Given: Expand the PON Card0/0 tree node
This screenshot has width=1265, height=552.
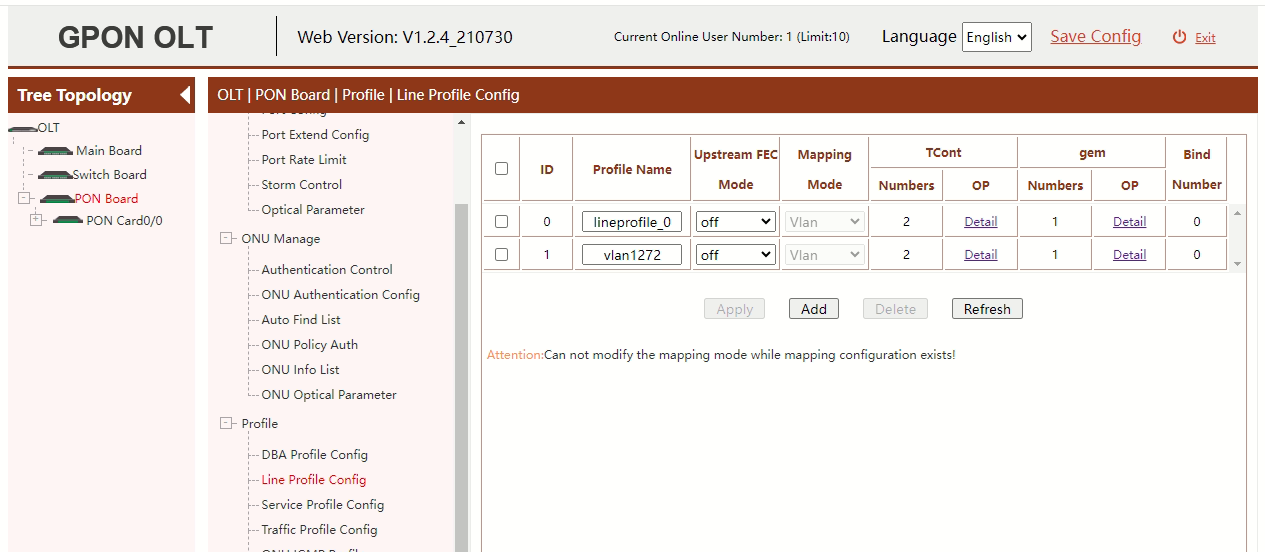Looking at the screenshot, I should click(x=37, y=220).
